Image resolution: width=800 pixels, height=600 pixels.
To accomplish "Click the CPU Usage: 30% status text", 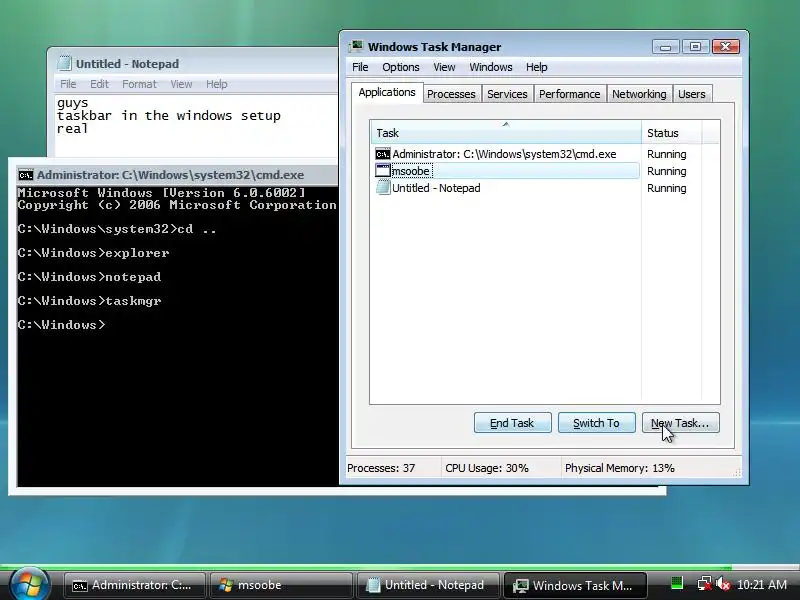I will point(487,468).
